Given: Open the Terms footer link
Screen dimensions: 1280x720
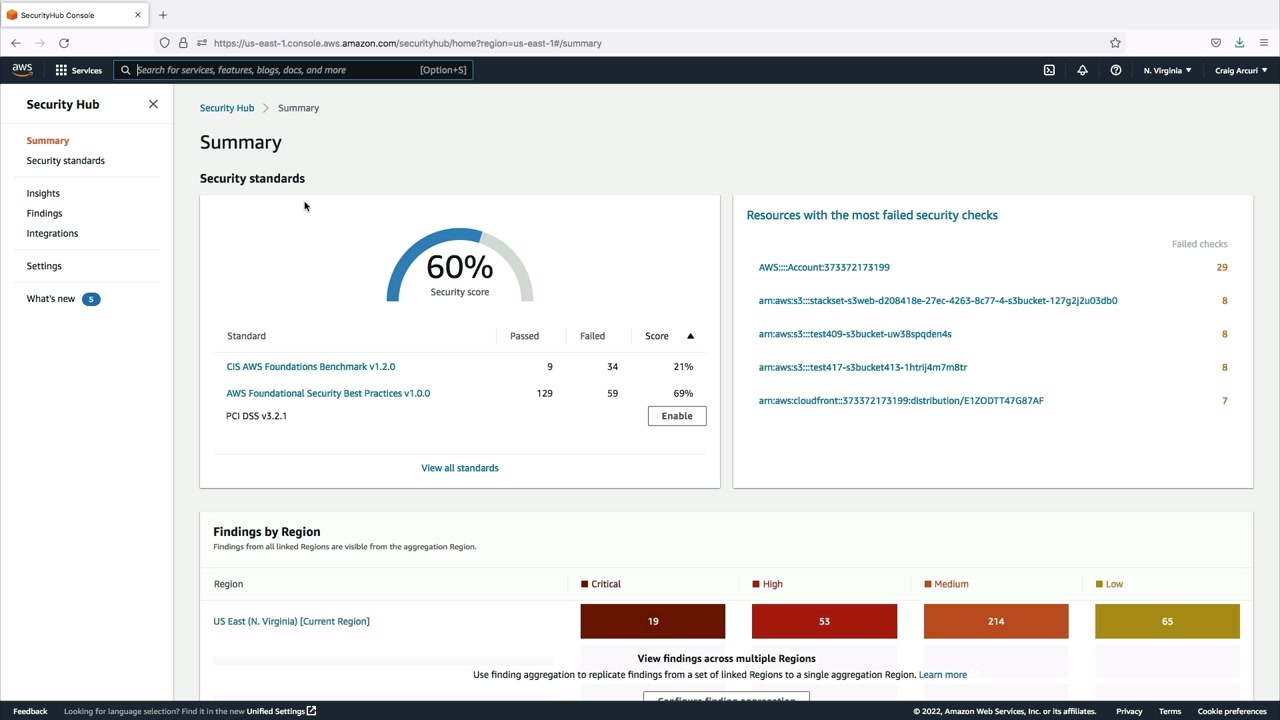Looking at the screenshot, I should [x=1170, y=711].
